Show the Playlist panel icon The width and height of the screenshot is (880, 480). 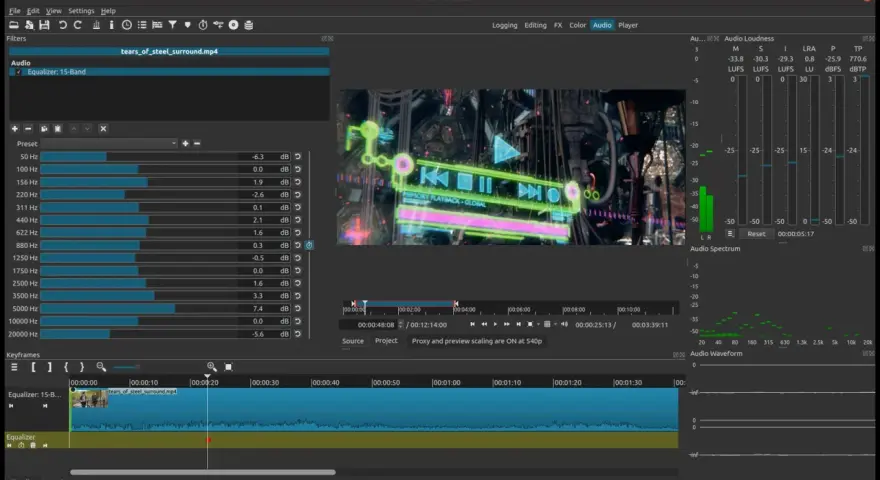pos(142,25)
